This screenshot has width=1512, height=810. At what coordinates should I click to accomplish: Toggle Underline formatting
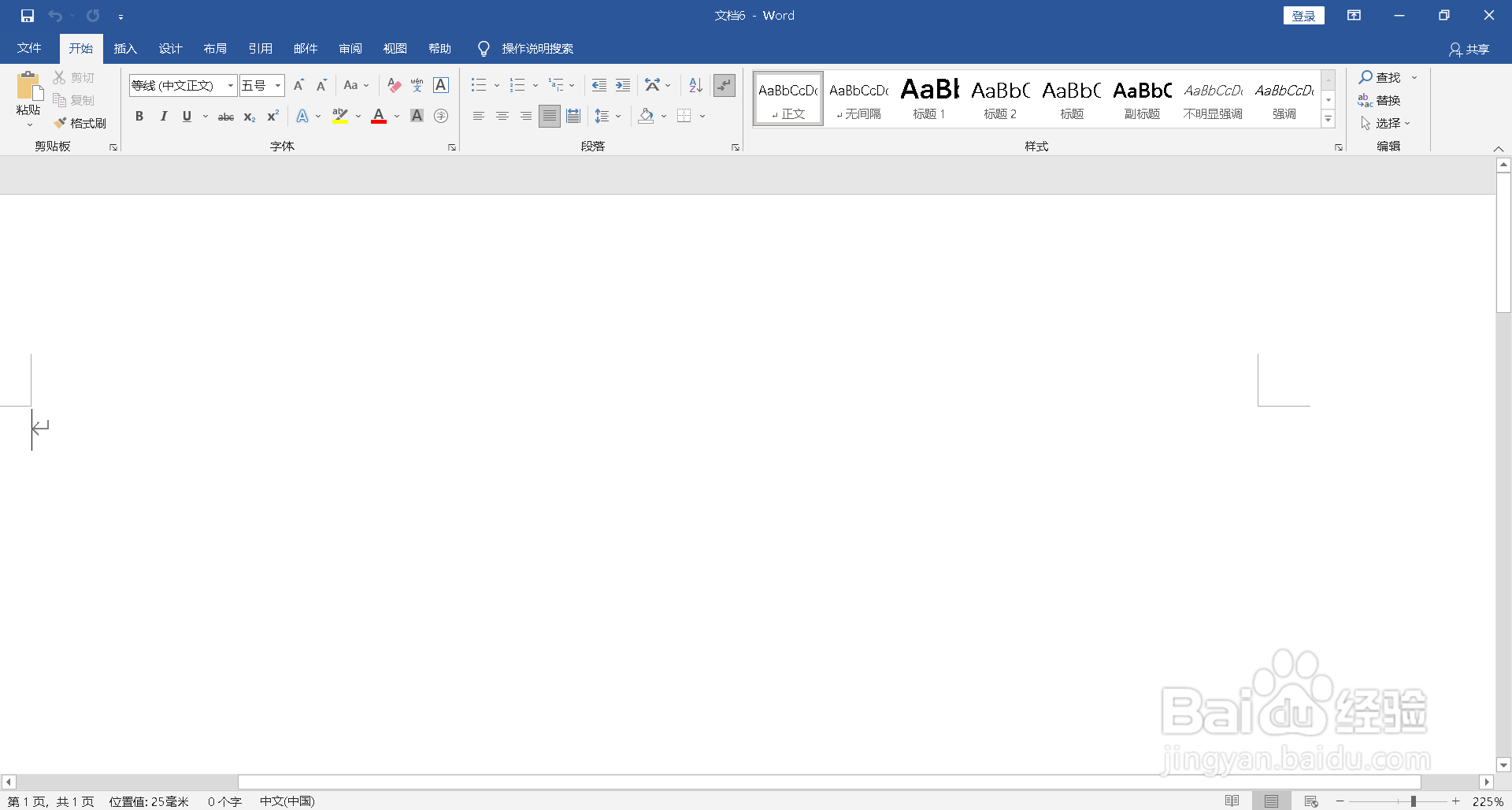coord(187,117)
